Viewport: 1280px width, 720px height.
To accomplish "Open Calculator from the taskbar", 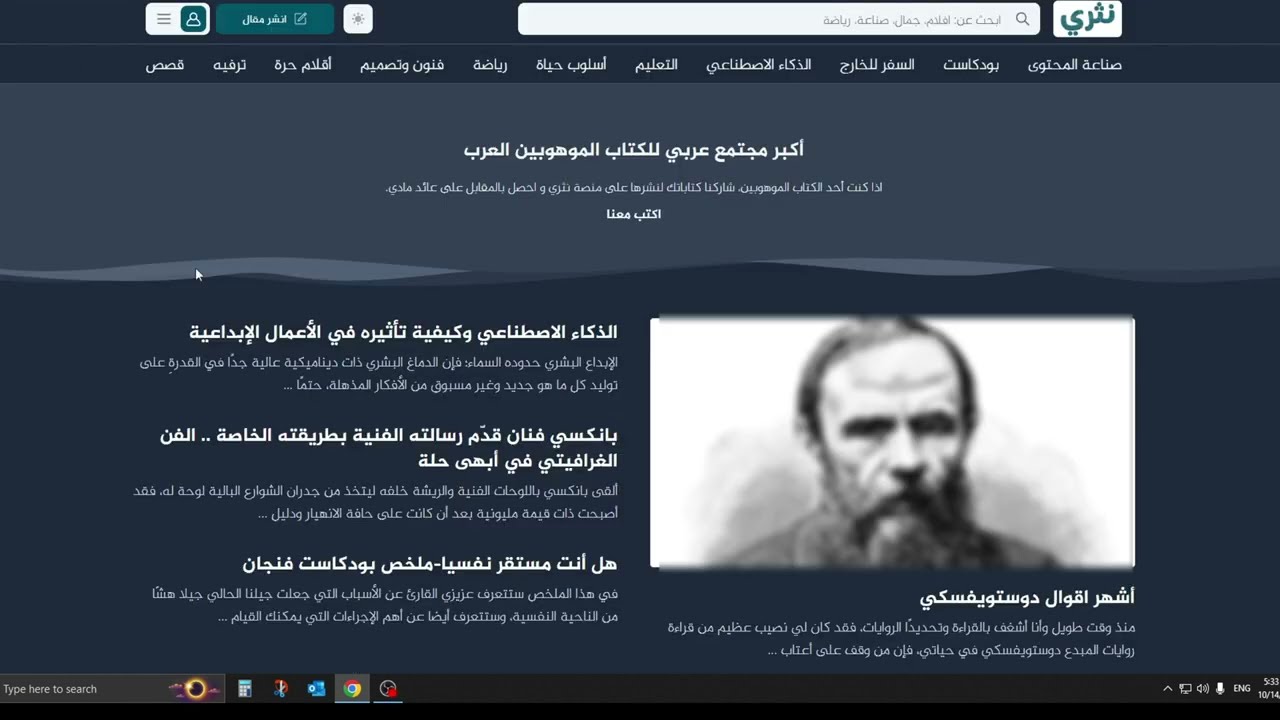I will (244, 689).
